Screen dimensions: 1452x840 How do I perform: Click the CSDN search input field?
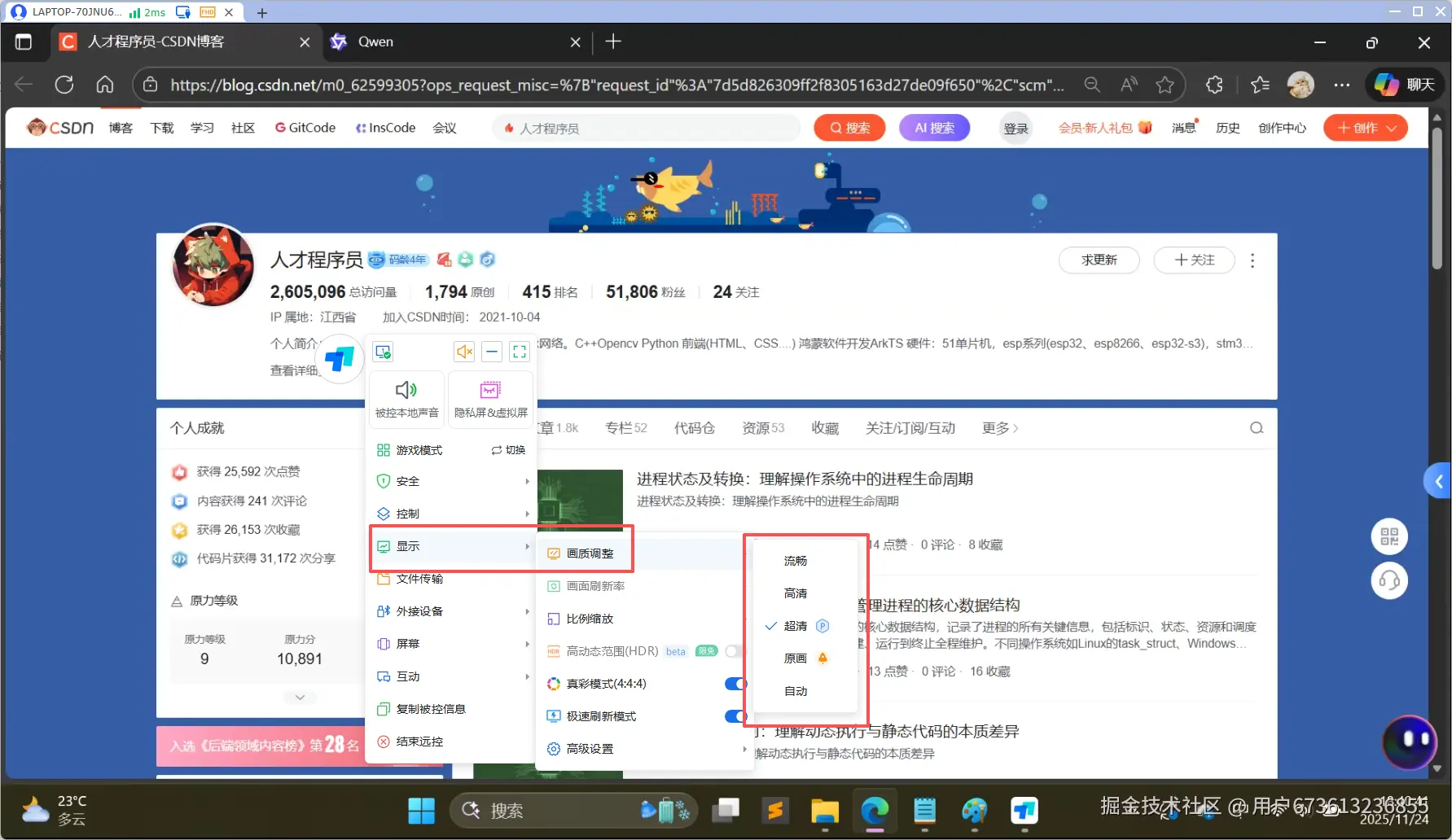(647, 128)
